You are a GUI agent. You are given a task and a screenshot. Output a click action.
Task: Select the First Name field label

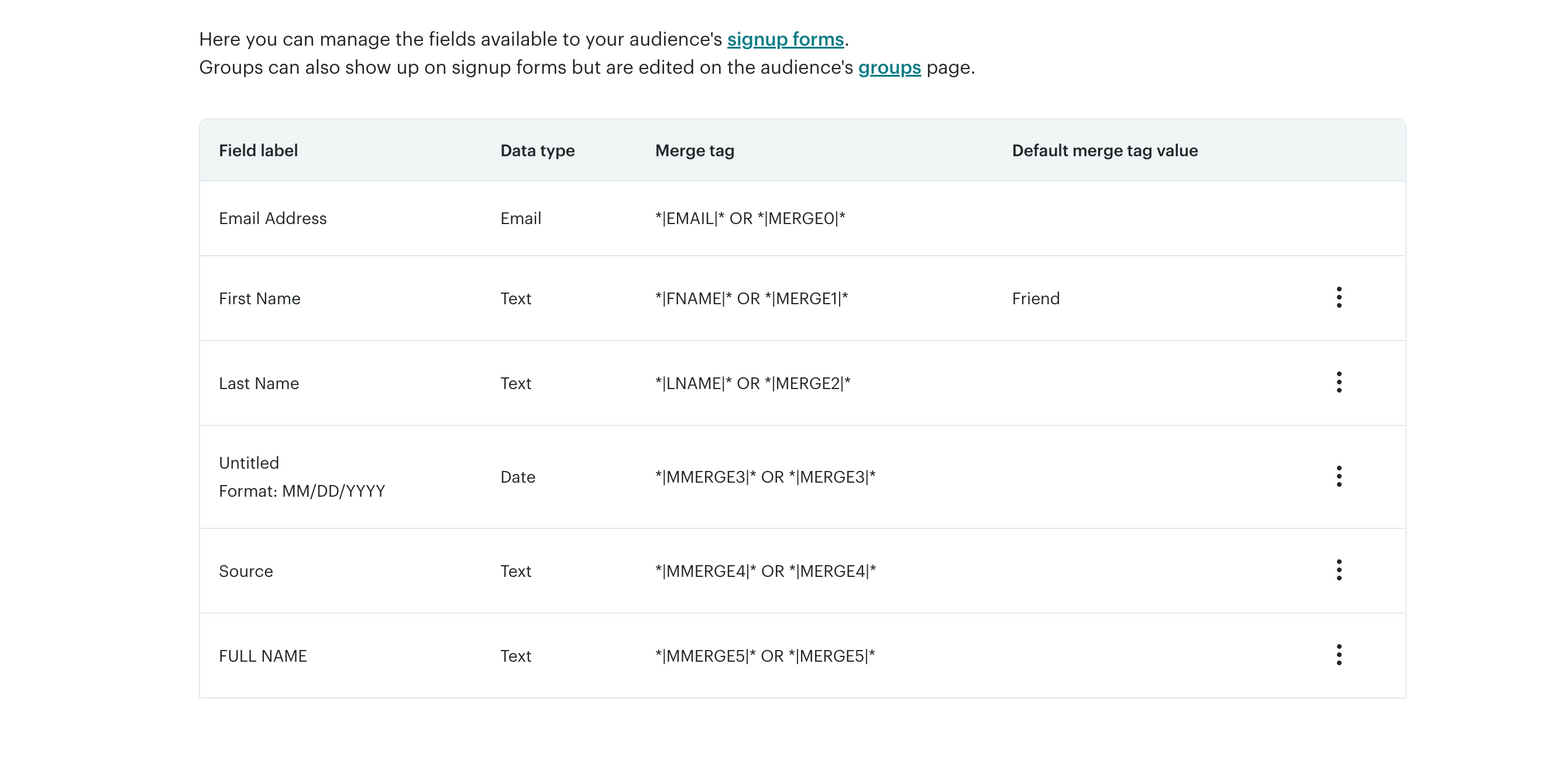259,299
